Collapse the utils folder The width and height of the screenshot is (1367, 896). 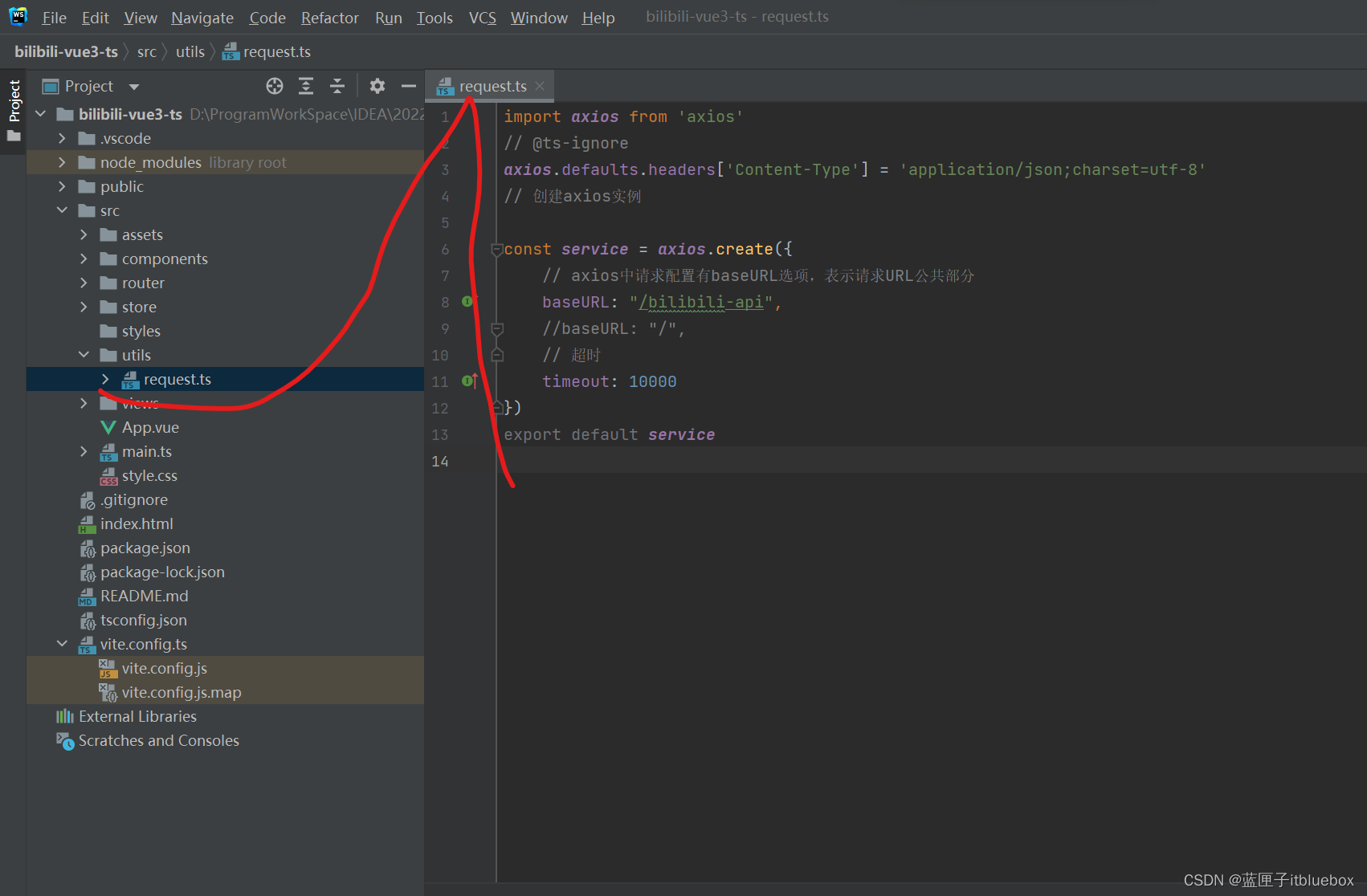click(84, 355)
